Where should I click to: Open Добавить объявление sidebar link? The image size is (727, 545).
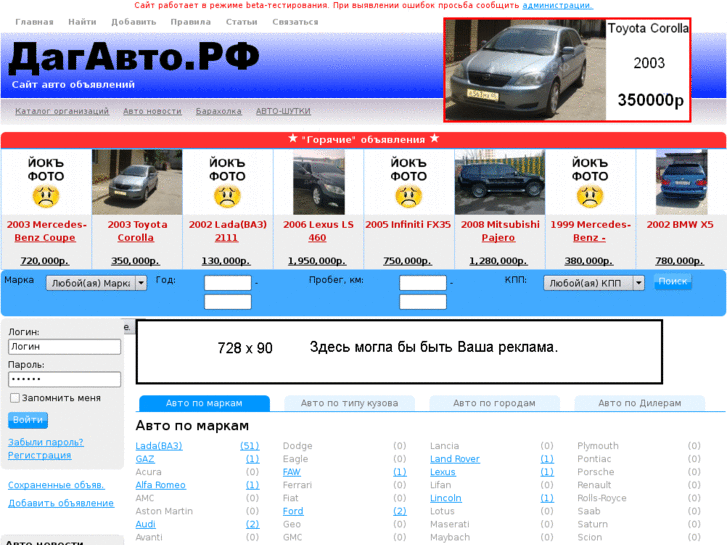tap(61, 503)
